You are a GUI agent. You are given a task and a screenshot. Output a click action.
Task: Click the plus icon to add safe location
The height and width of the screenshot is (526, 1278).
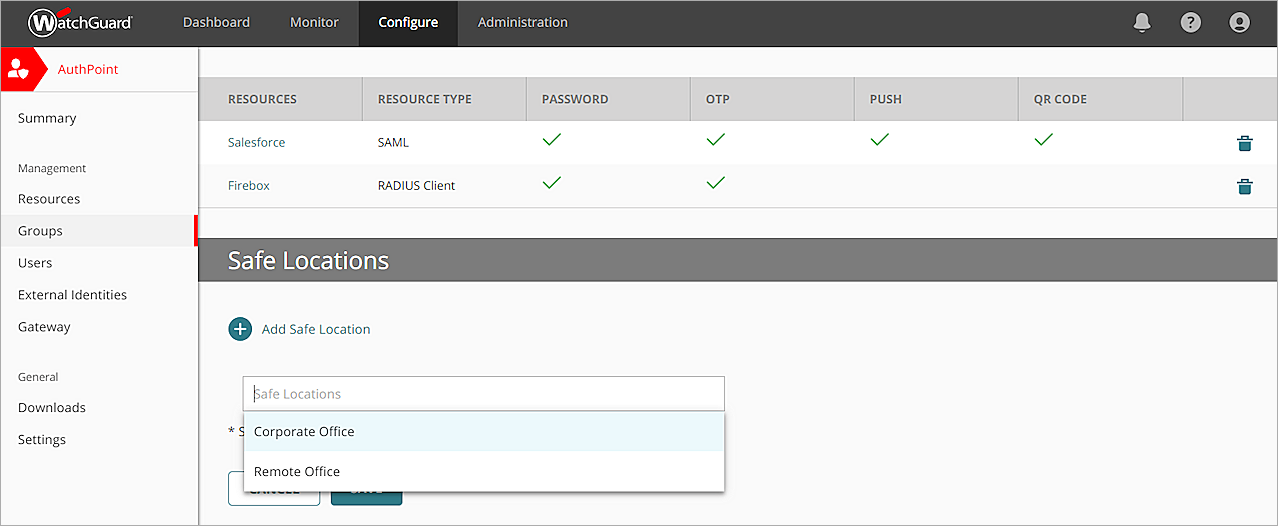coord(240,329)
